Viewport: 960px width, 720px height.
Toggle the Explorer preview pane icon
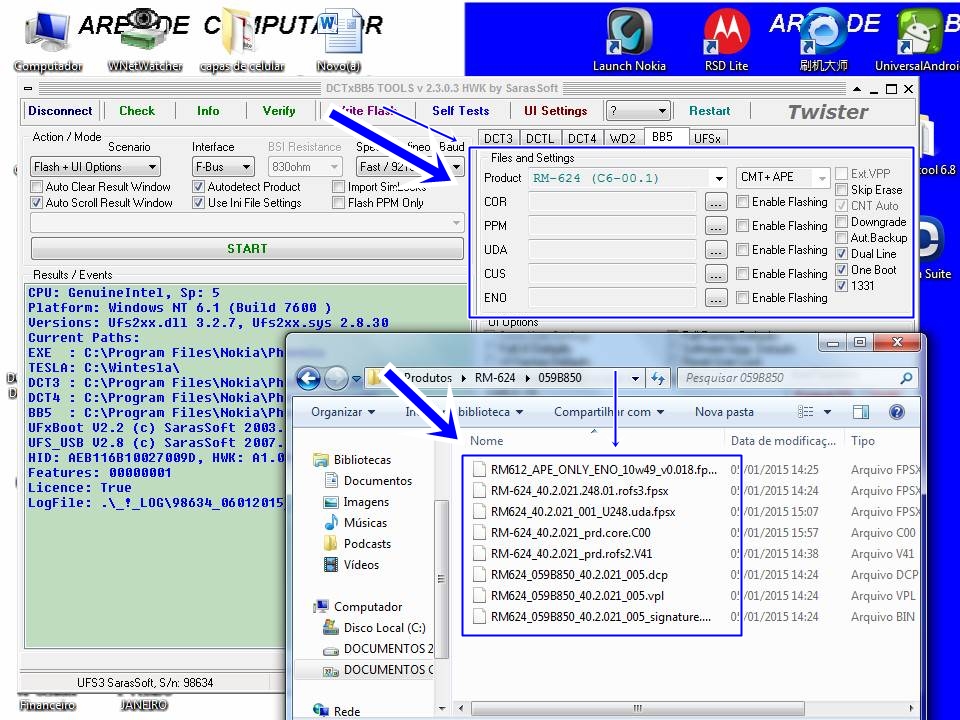pyautogui.click(x=861, y=412)
